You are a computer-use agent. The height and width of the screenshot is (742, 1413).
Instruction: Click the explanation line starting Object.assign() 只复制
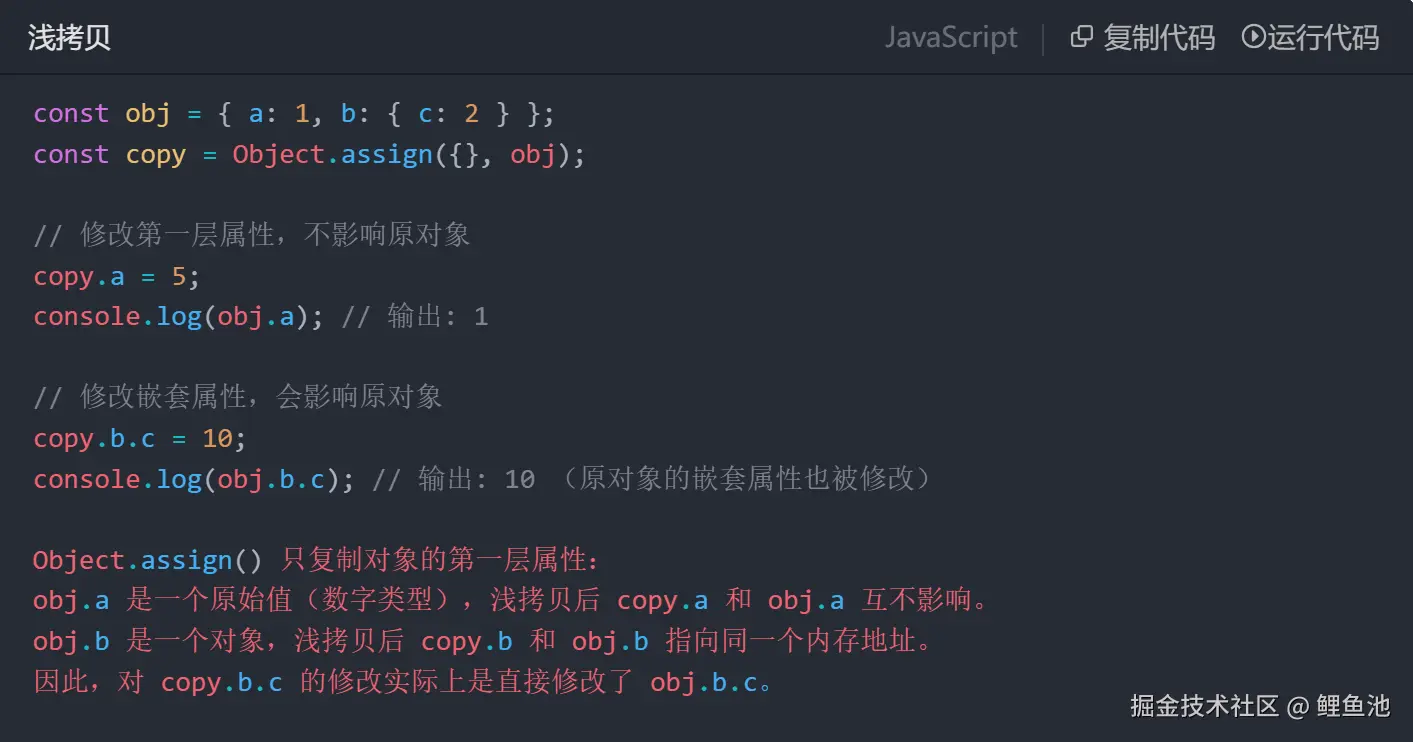tap(318, 561)
